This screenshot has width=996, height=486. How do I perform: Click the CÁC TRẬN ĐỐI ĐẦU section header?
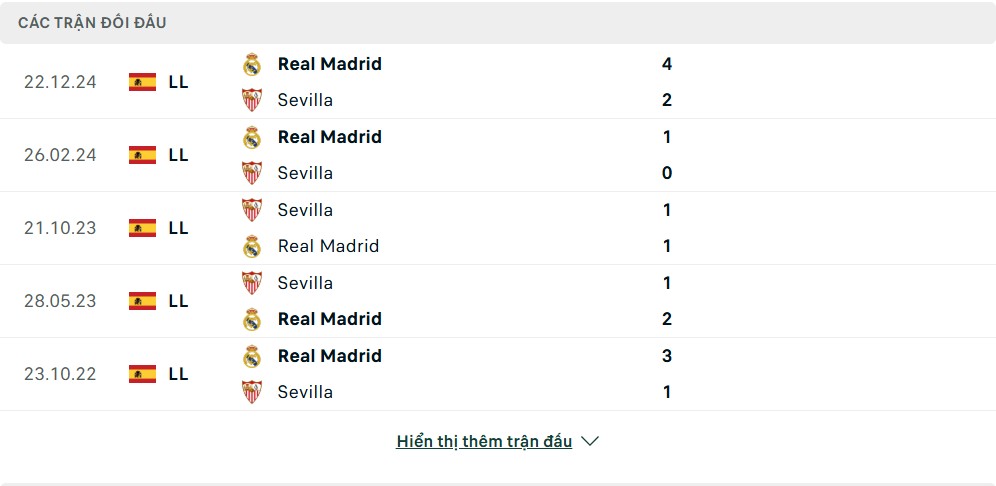[92, 23]
